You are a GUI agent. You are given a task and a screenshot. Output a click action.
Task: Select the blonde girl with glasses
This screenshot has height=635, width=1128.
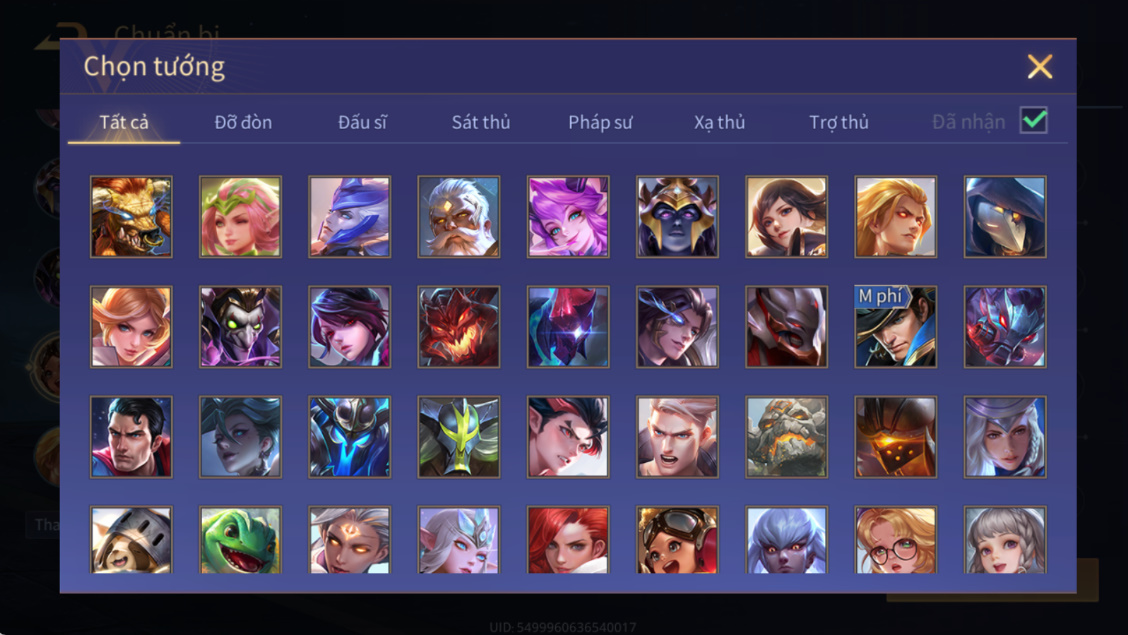896,540
